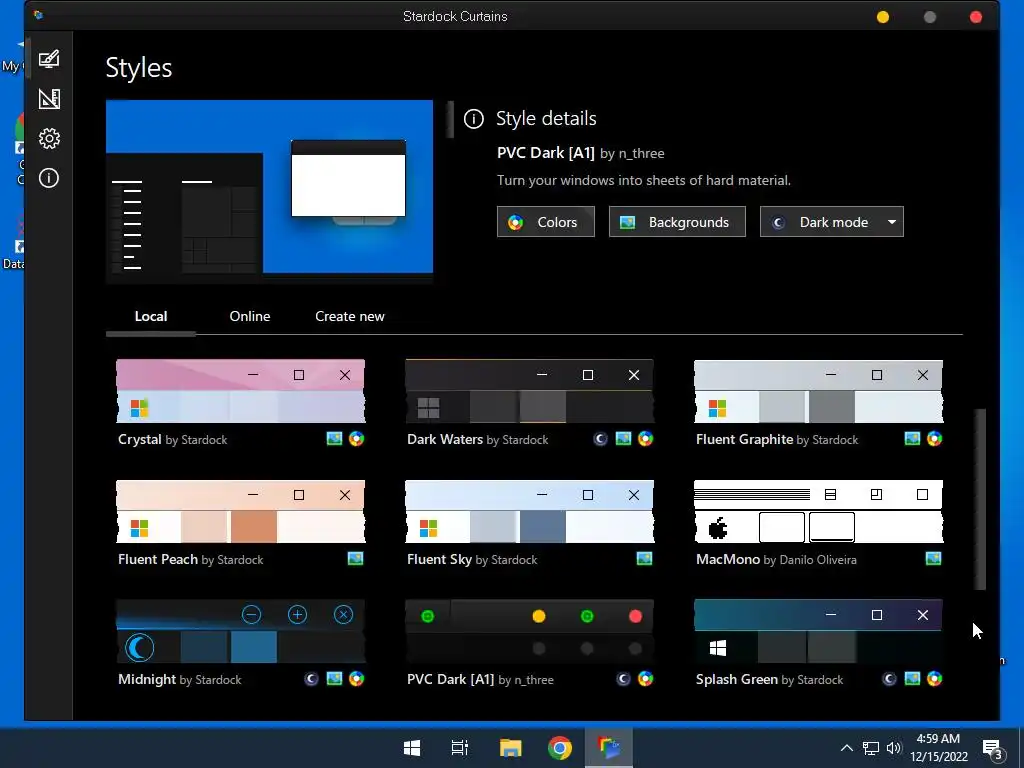This screenshot has height=768, width=1024.
Task: Select the MacMono style thumbnail
Action: pos(818,511)
